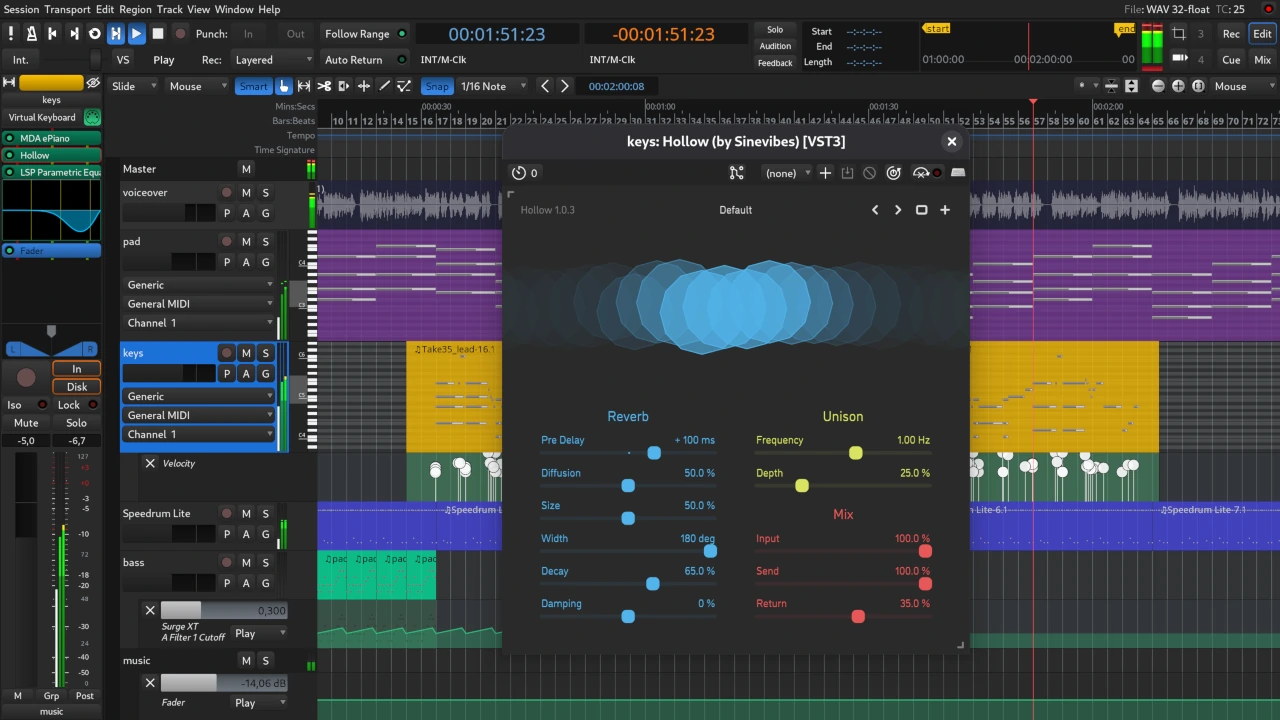Click the Disk button on the monitor section
This screenshot has height=720, width=1280.
pos(76,387)
